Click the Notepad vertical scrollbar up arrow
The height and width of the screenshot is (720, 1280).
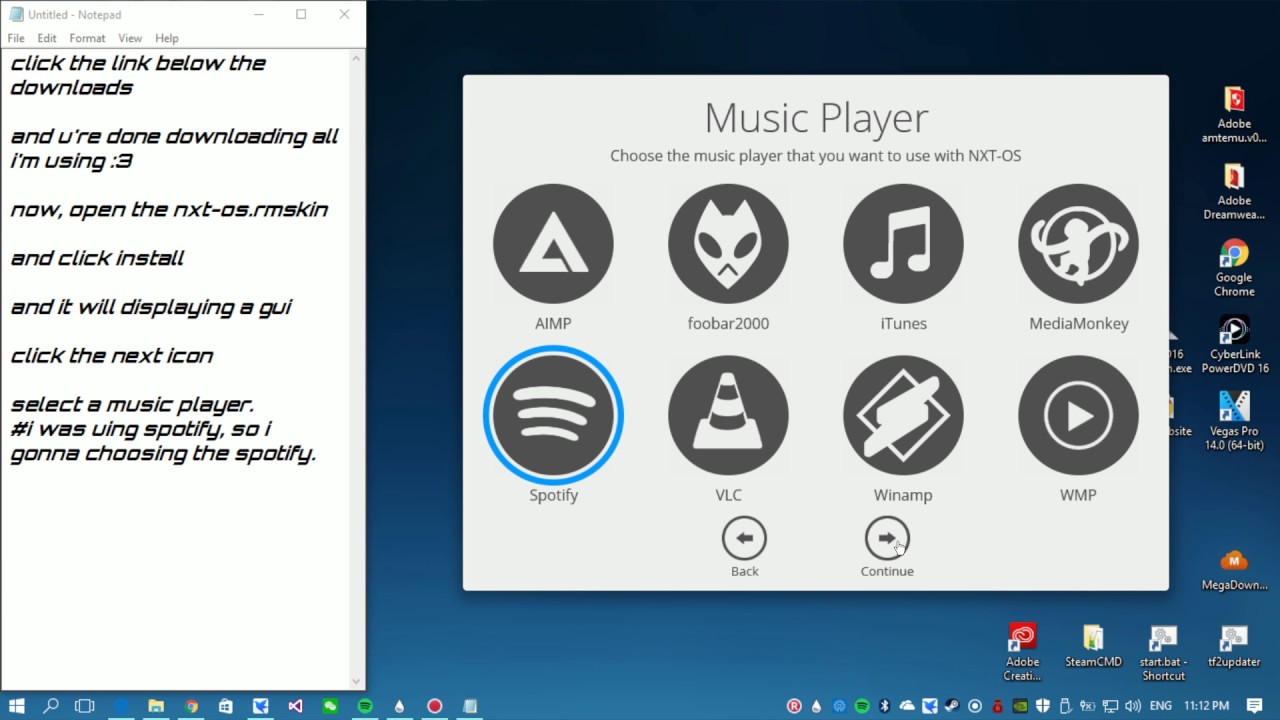click(x=356, y=58)
